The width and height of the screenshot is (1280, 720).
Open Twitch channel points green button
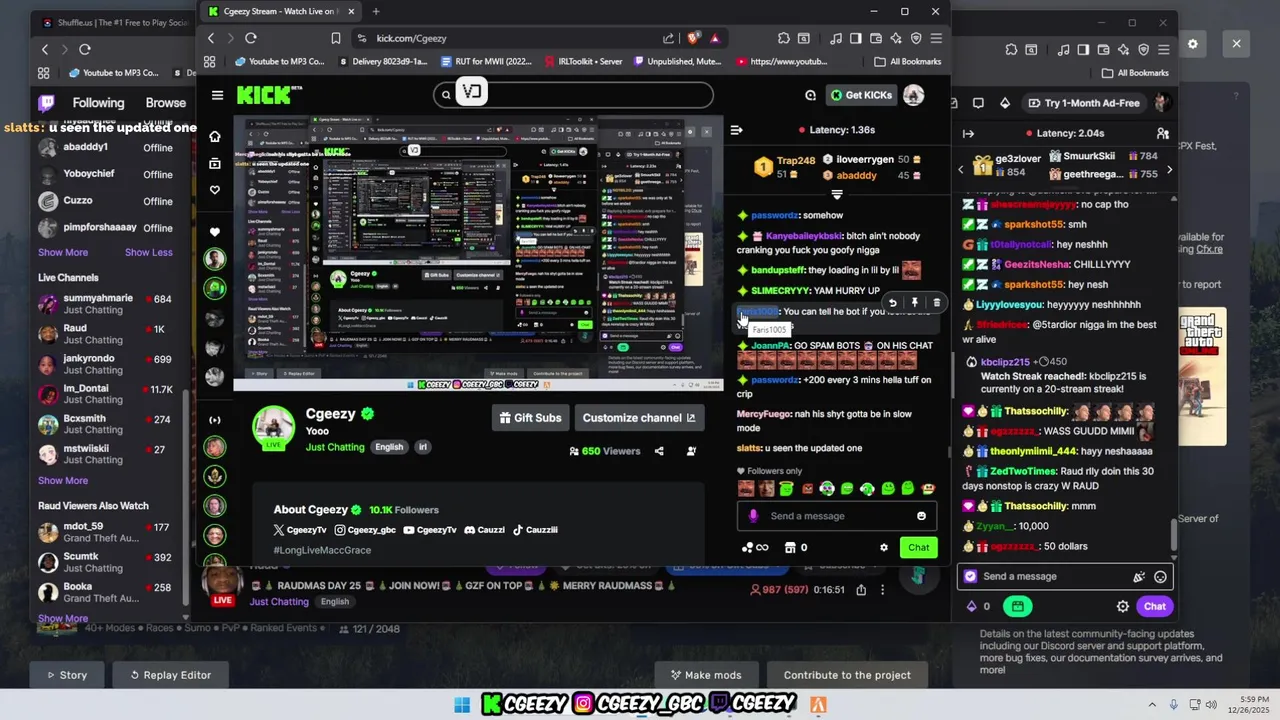click(x=1018, y=606)
